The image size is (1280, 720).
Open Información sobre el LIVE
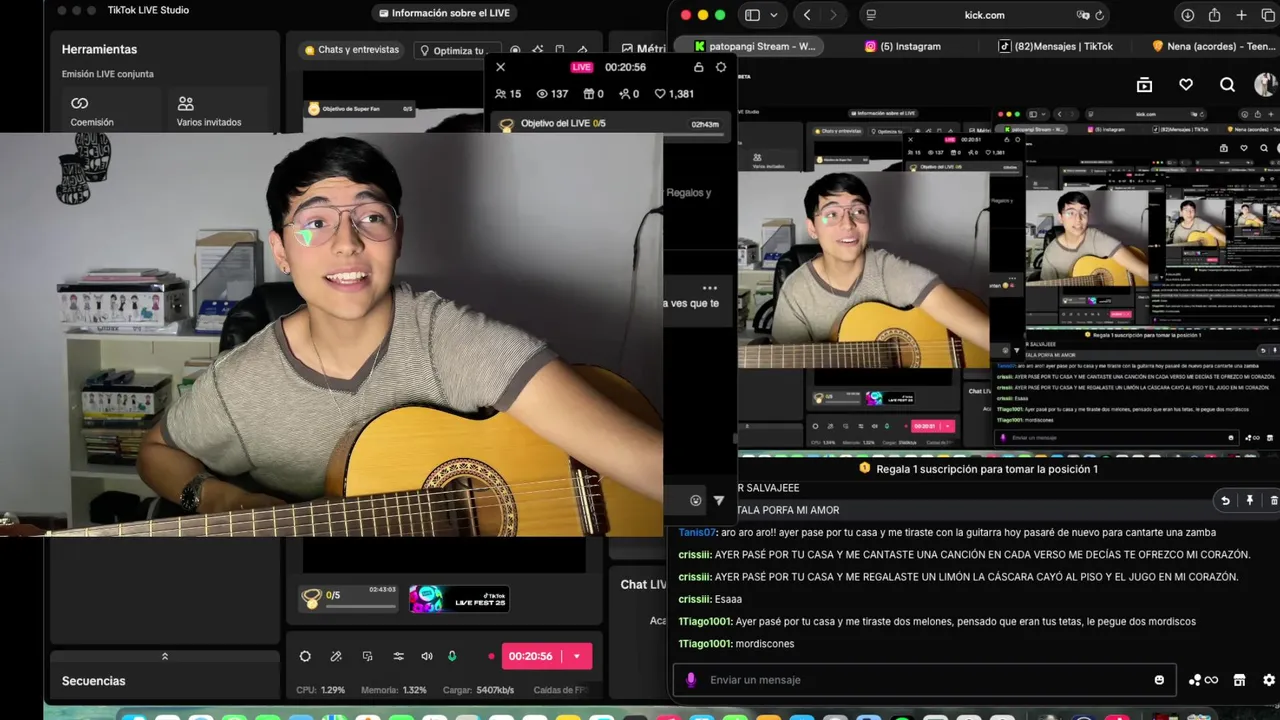pyautogui.click(x=444, y=13)
